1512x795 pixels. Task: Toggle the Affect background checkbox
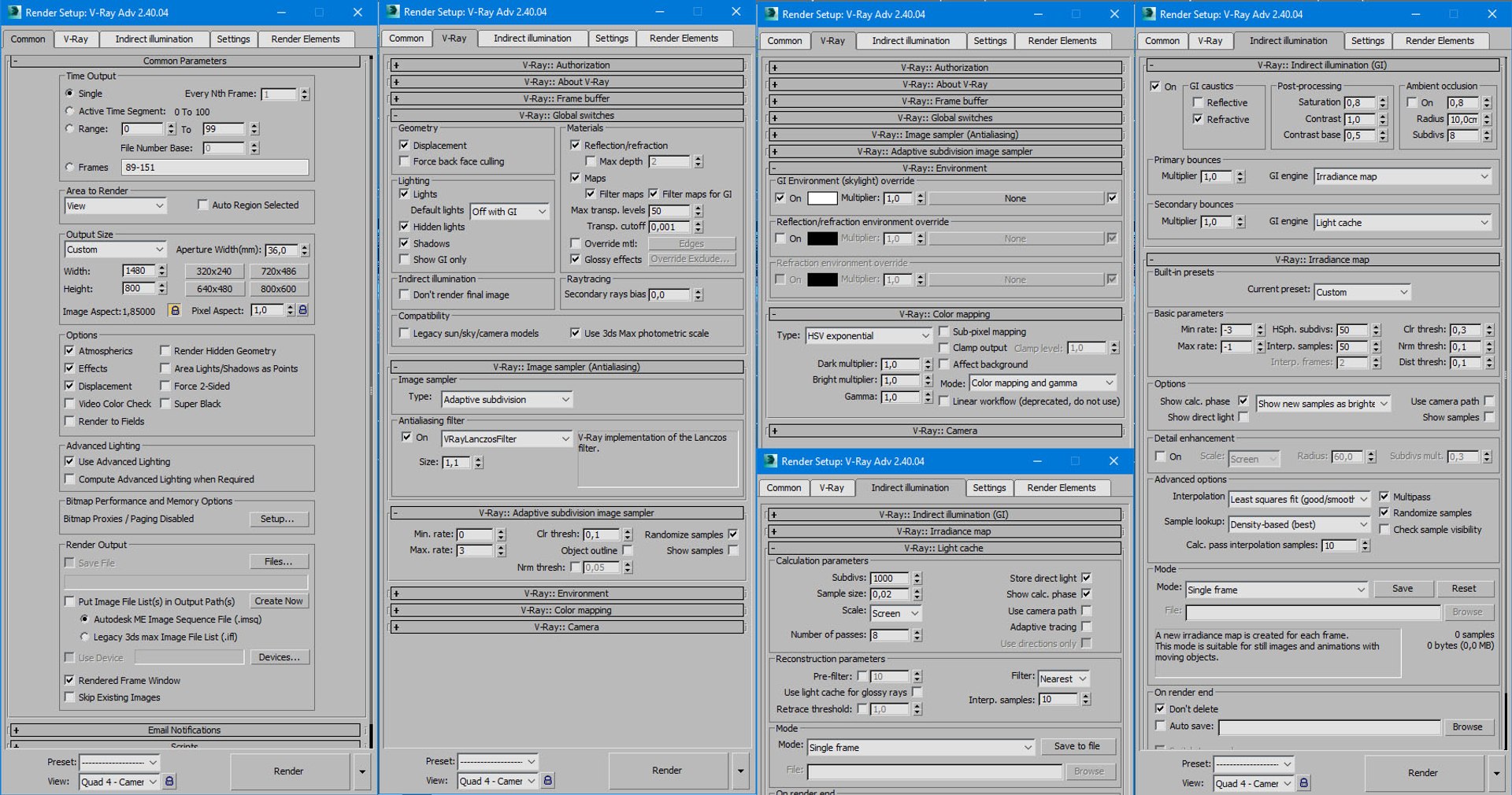pos(943,364)
